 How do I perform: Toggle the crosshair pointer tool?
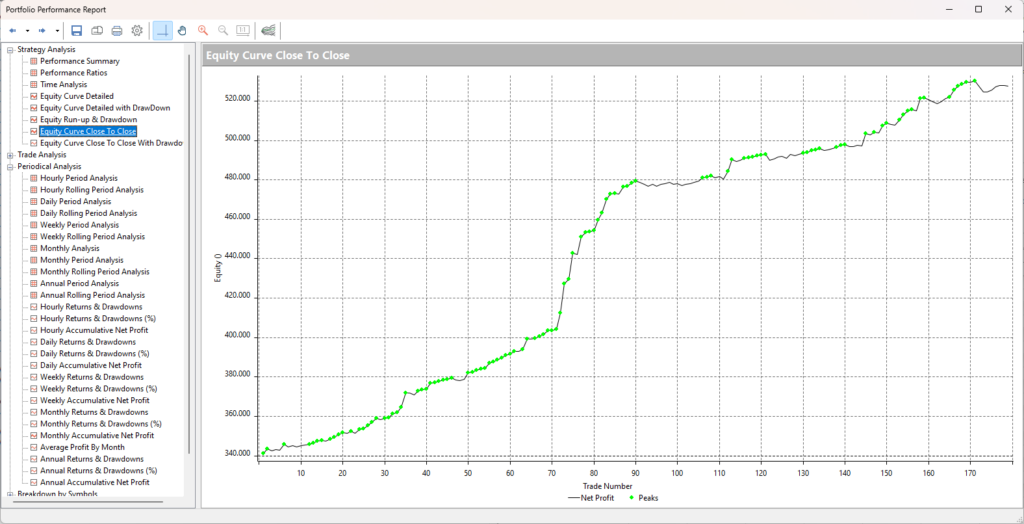(x=162, y=31)
